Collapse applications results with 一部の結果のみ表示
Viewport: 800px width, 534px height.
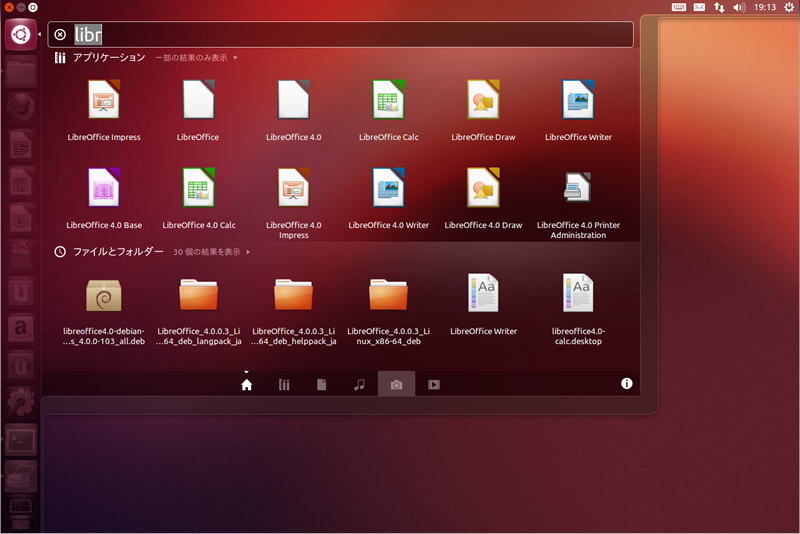coord(196,58)
